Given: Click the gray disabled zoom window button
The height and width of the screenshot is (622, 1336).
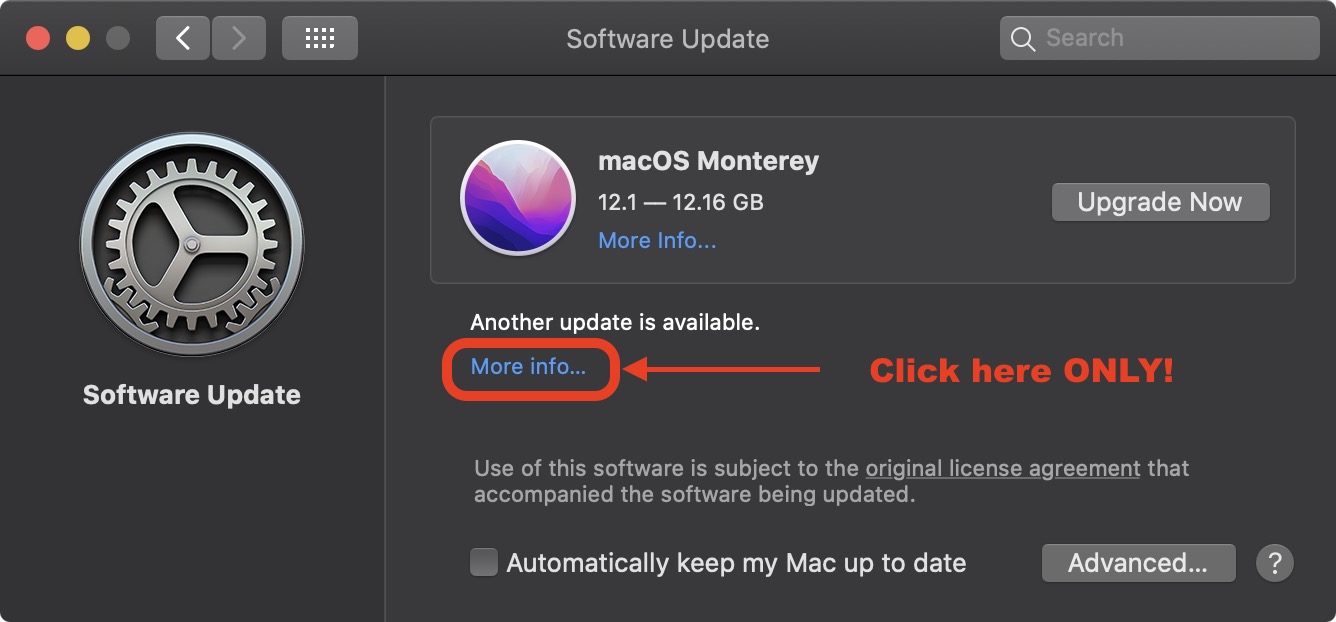Looking at the screenshot, I should [x=118, y=39].
